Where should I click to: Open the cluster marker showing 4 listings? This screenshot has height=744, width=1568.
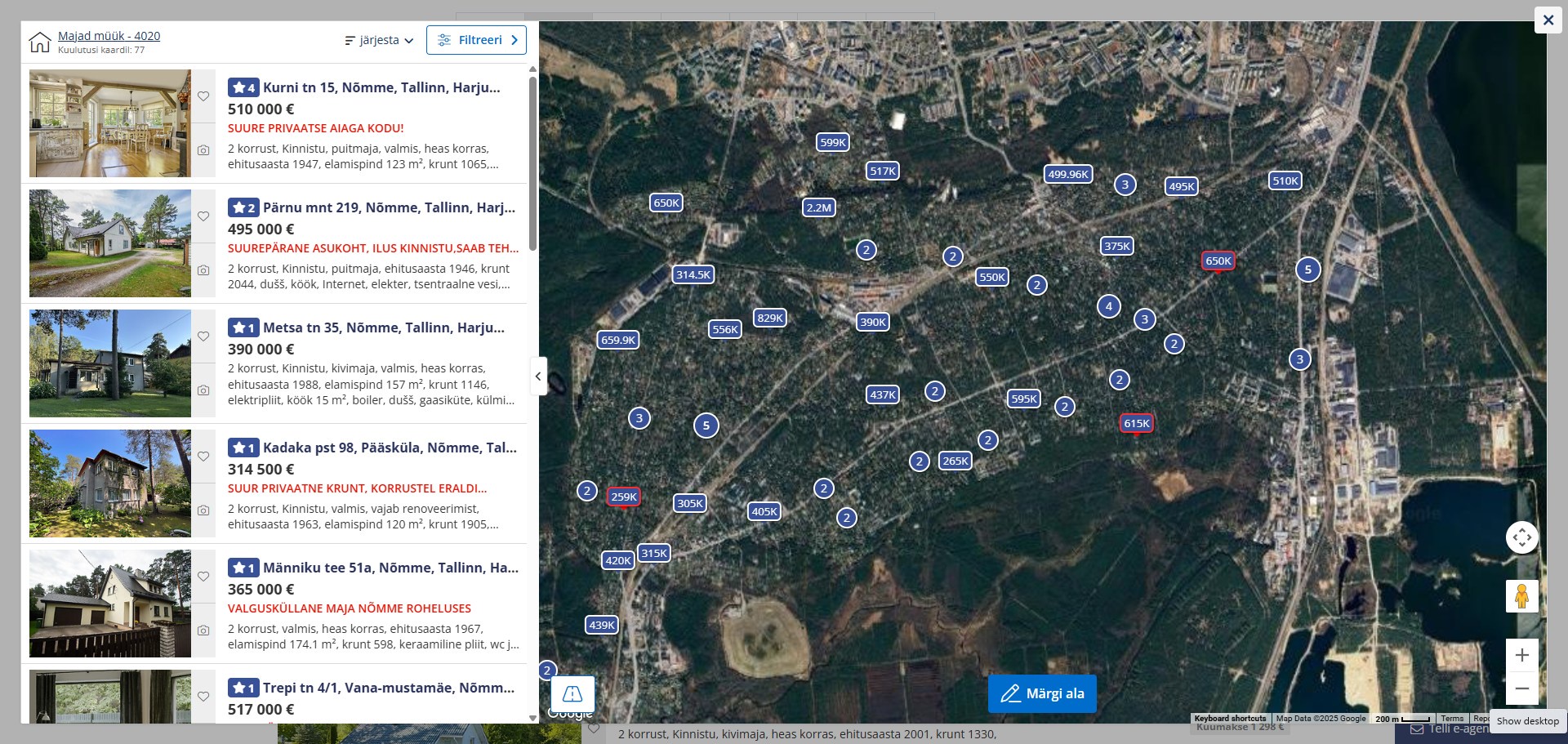[x=1109, y=306]
